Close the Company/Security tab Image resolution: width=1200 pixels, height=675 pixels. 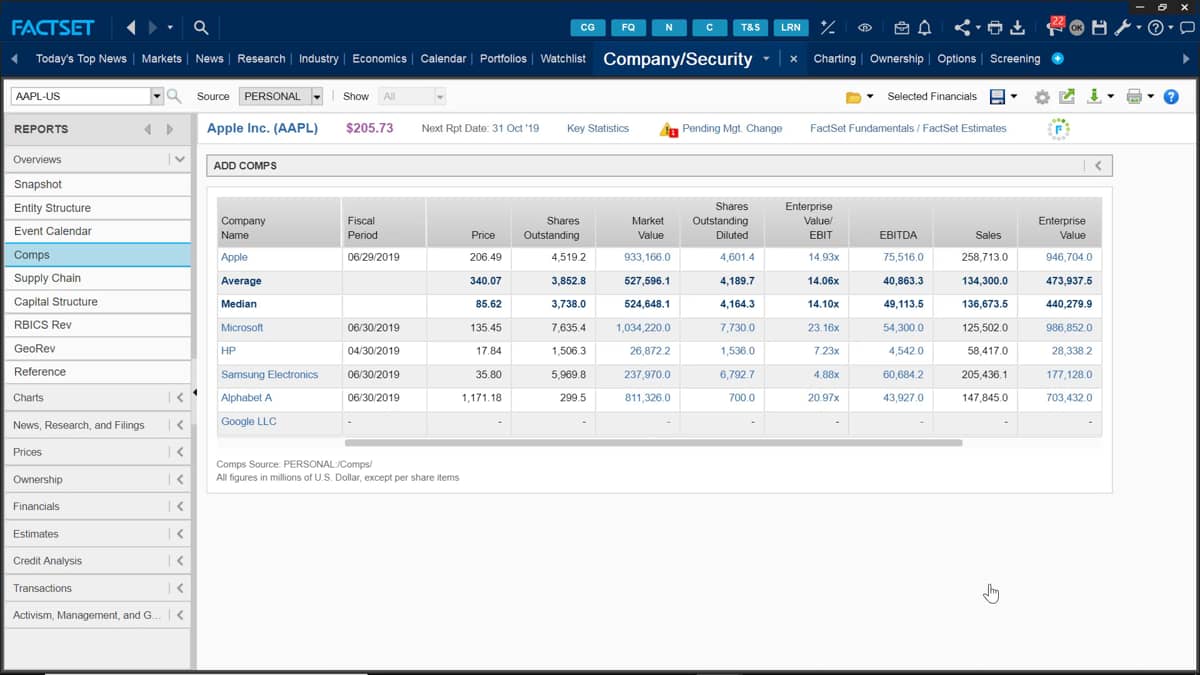[x=793, y=59]
